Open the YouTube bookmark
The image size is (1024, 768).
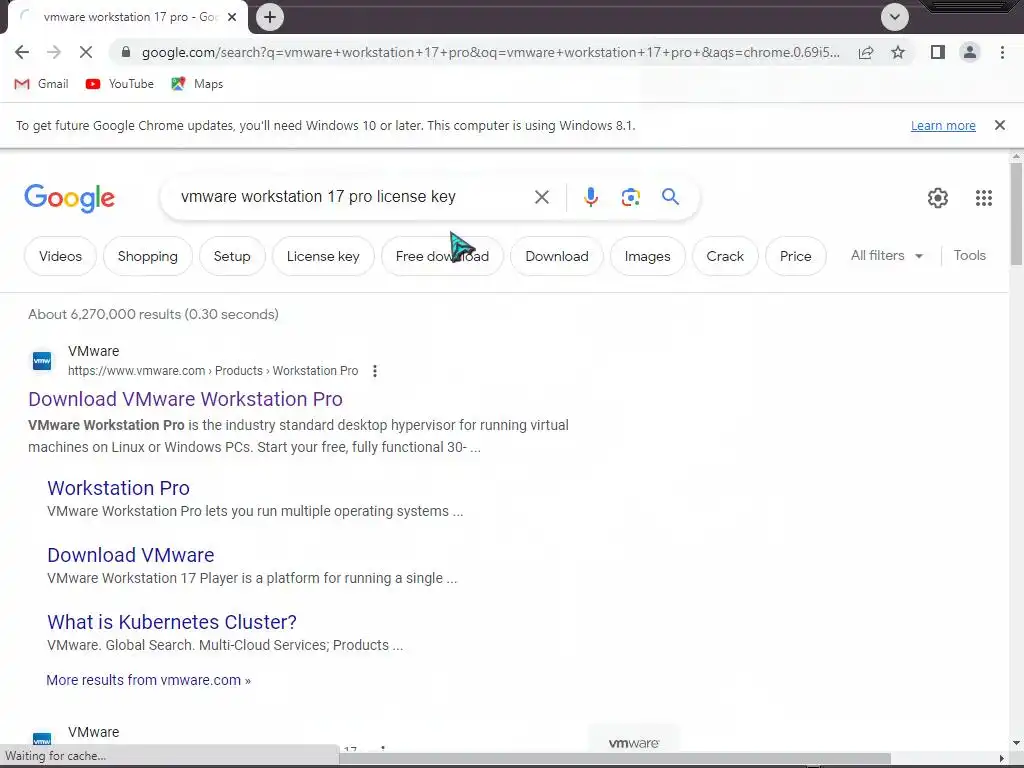120,84
